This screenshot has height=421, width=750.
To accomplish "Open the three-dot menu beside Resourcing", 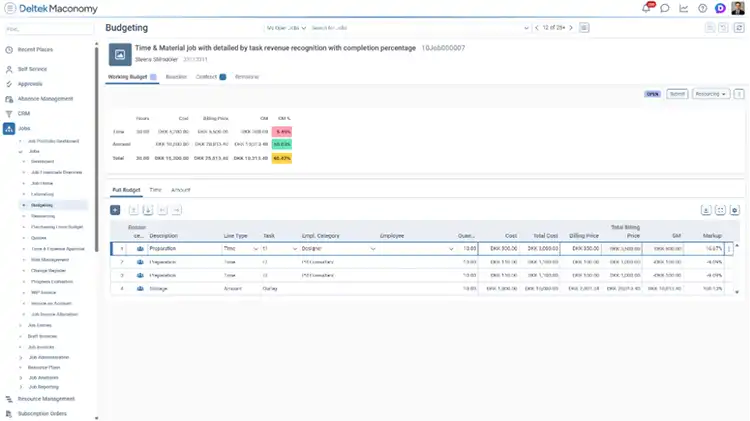I will pos(739,94).
